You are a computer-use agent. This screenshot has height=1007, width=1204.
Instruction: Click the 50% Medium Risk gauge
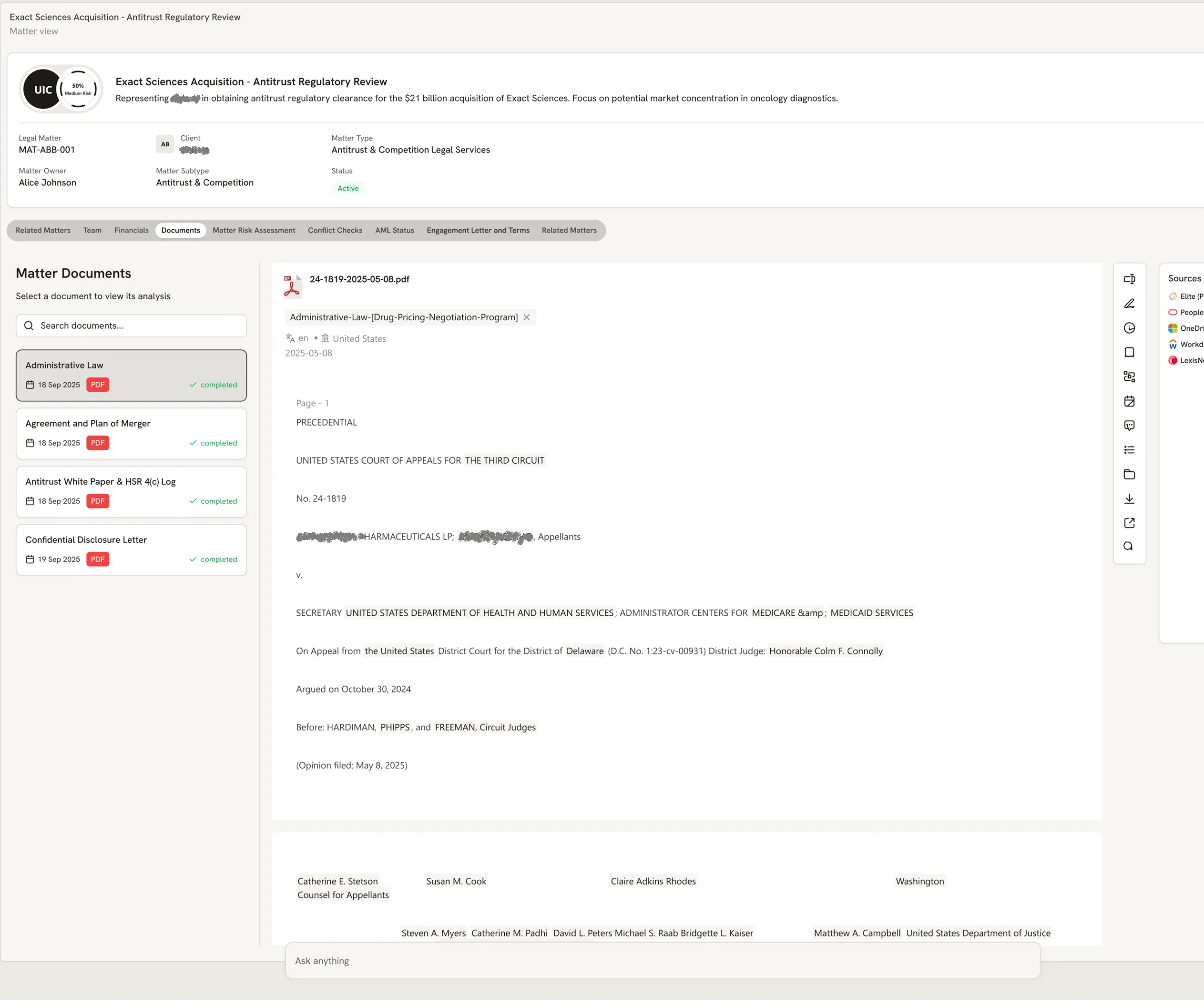click(79, 89)
